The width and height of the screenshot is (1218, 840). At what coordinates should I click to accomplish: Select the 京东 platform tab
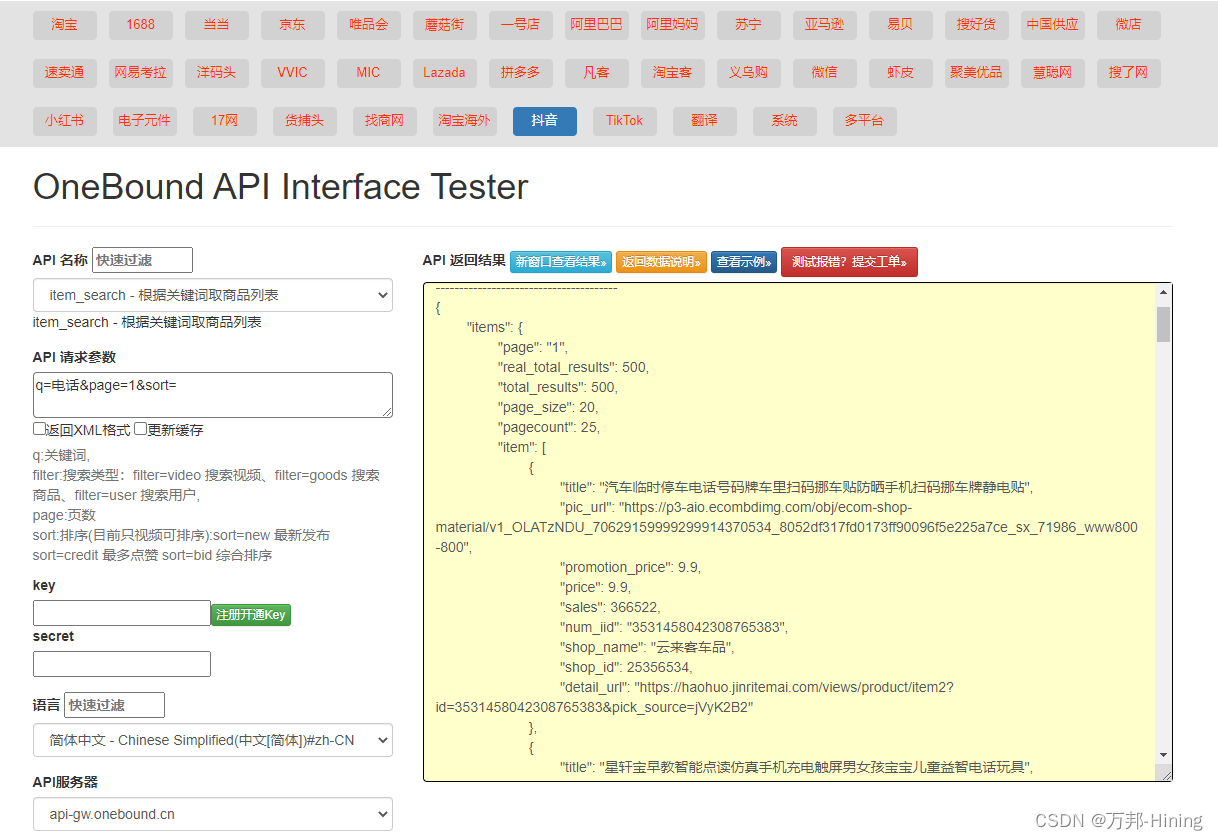(293, 25)
